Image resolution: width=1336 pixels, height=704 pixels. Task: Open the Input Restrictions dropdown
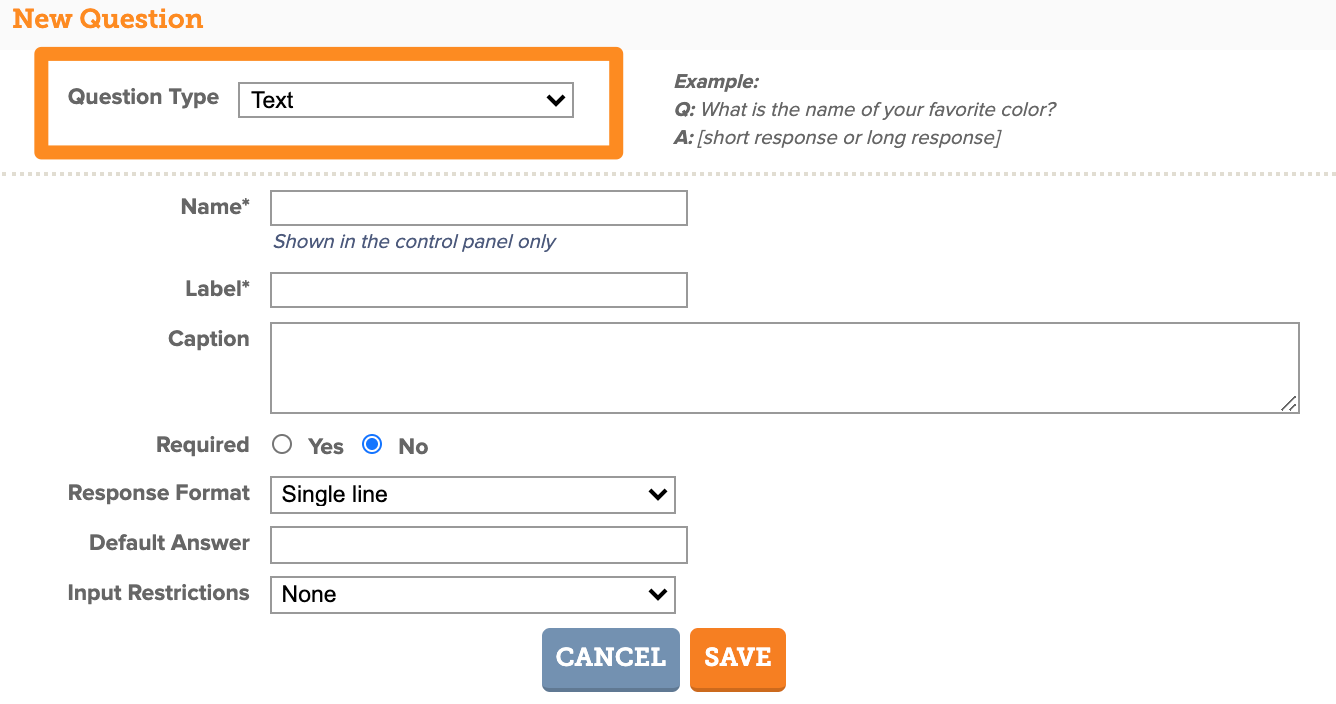[473, 594]
